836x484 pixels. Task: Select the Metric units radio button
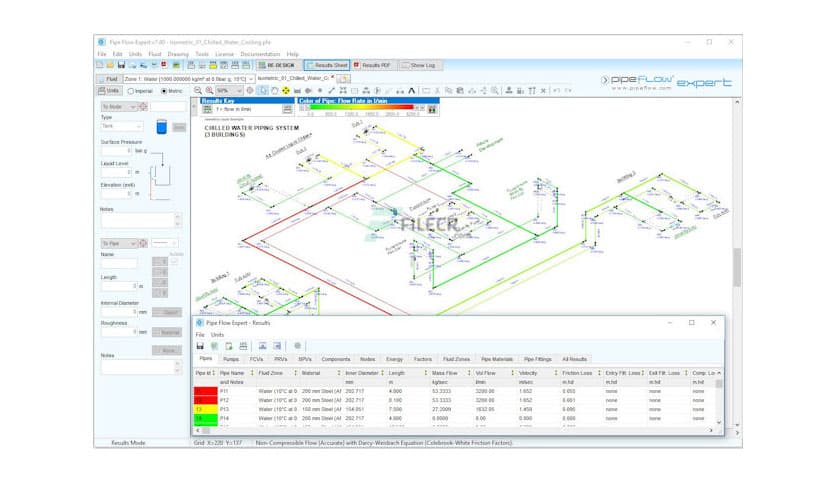164,91
